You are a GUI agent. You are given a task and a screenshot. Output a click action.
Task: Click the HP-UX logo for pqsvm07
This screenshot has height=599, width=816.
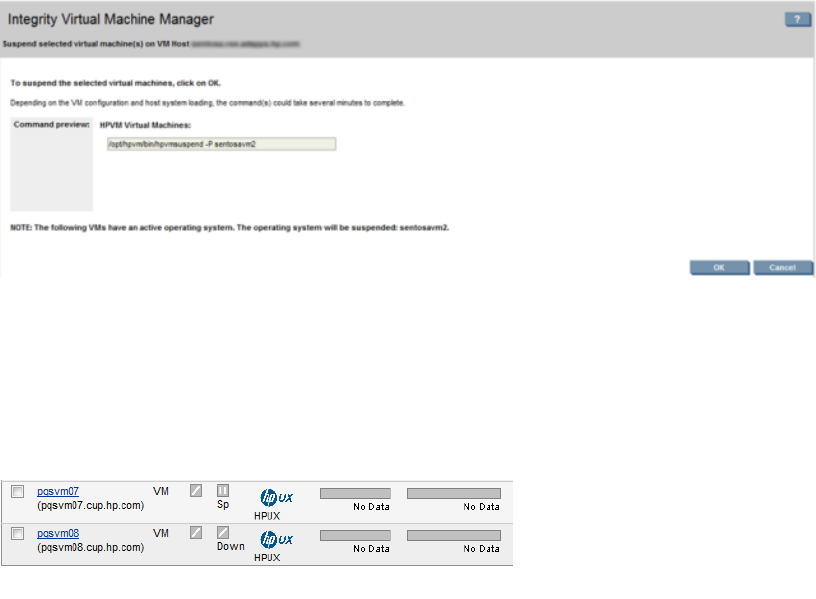276,497
